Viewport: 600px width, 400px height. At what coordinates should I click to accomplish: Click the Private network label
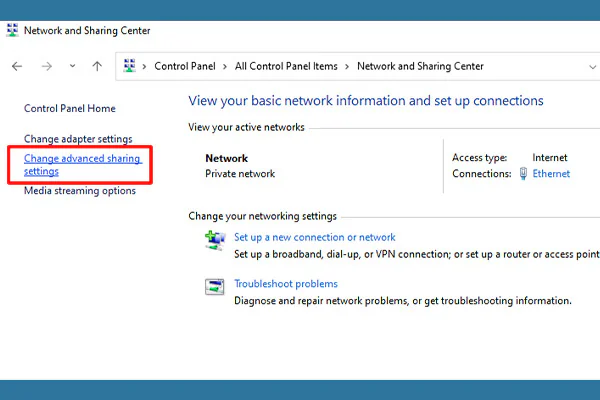(240, 174)
